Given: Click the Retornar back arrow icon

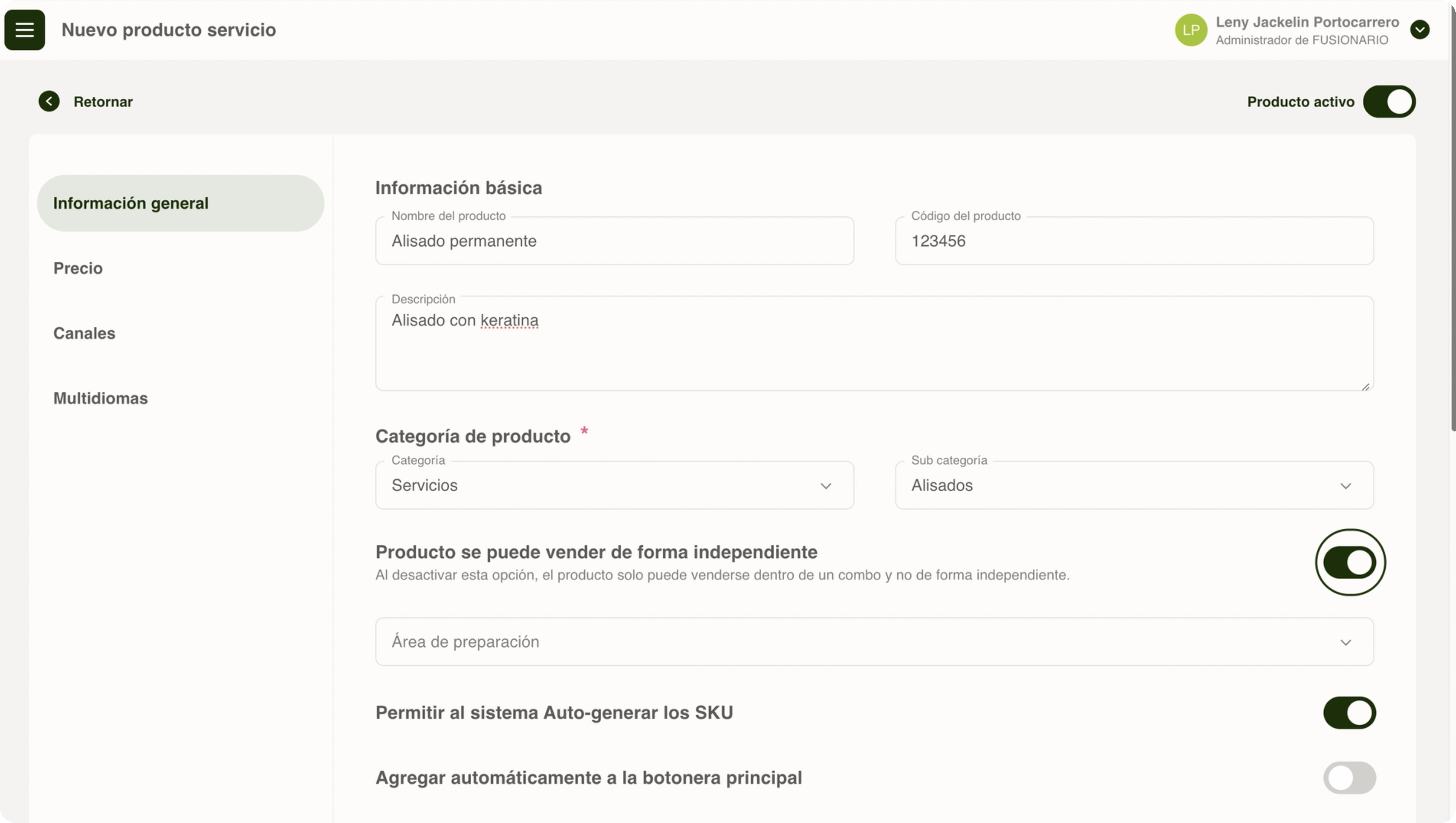Looking at the screenshot, I should coord(49,102).
